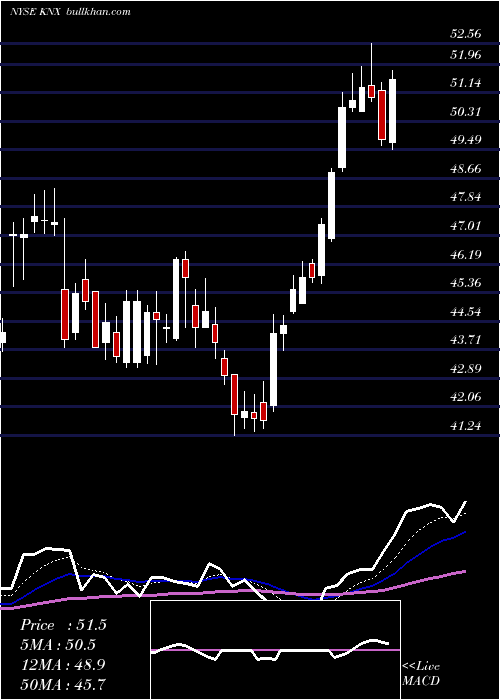The width and height of the screenshot is (500, 700).
Task: Click the 47.01 price level label
Action: pyautogui.click(x=466, y=225)
